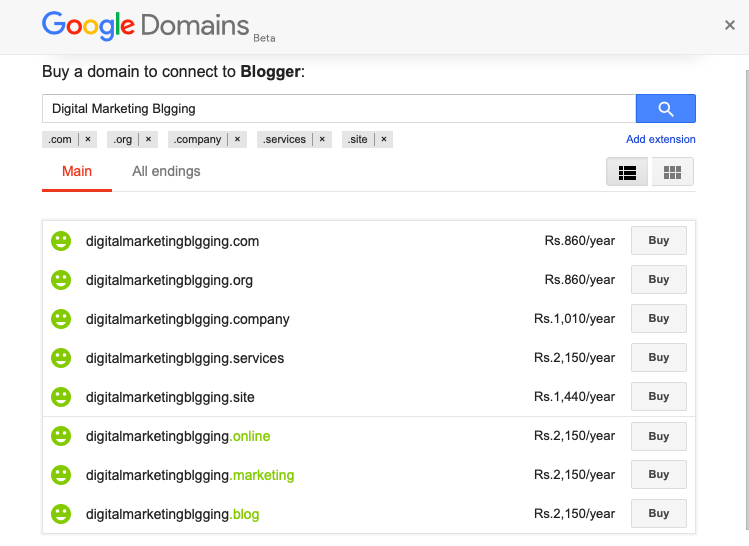Close the Google Domains dialog
Image resolution: width=749 pixels, height=546 pixels.
tap(729, 25)
